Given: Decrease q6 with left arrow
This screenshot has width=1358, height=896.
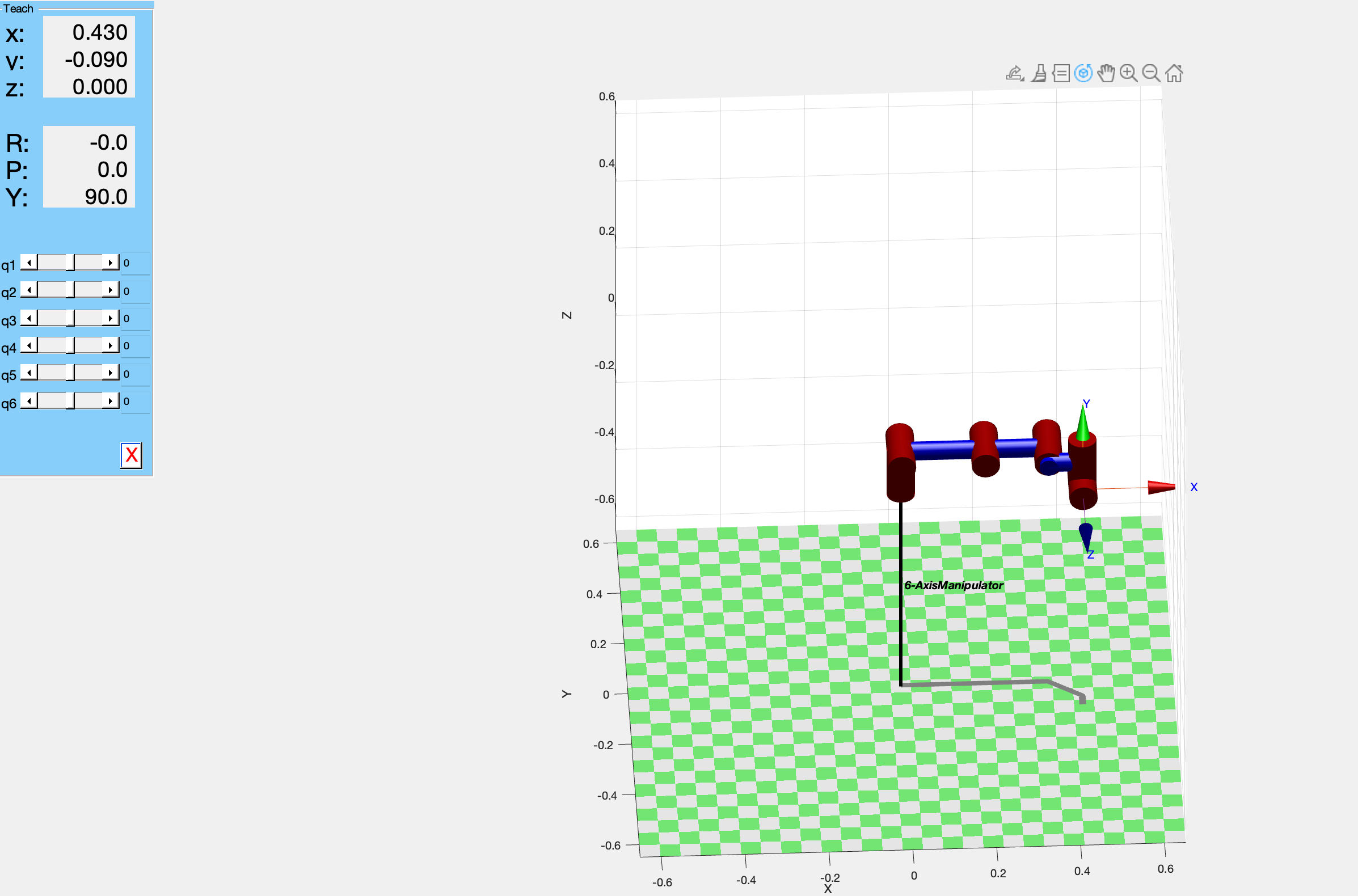Looking at the screenshot, I should point(28,400).
